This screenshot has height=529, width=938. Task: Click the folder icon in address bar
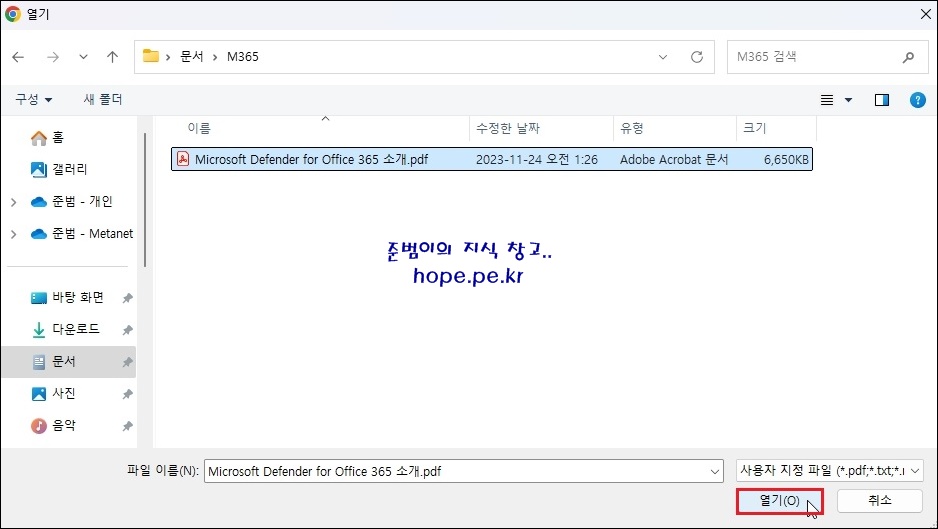tap(151, 56)
